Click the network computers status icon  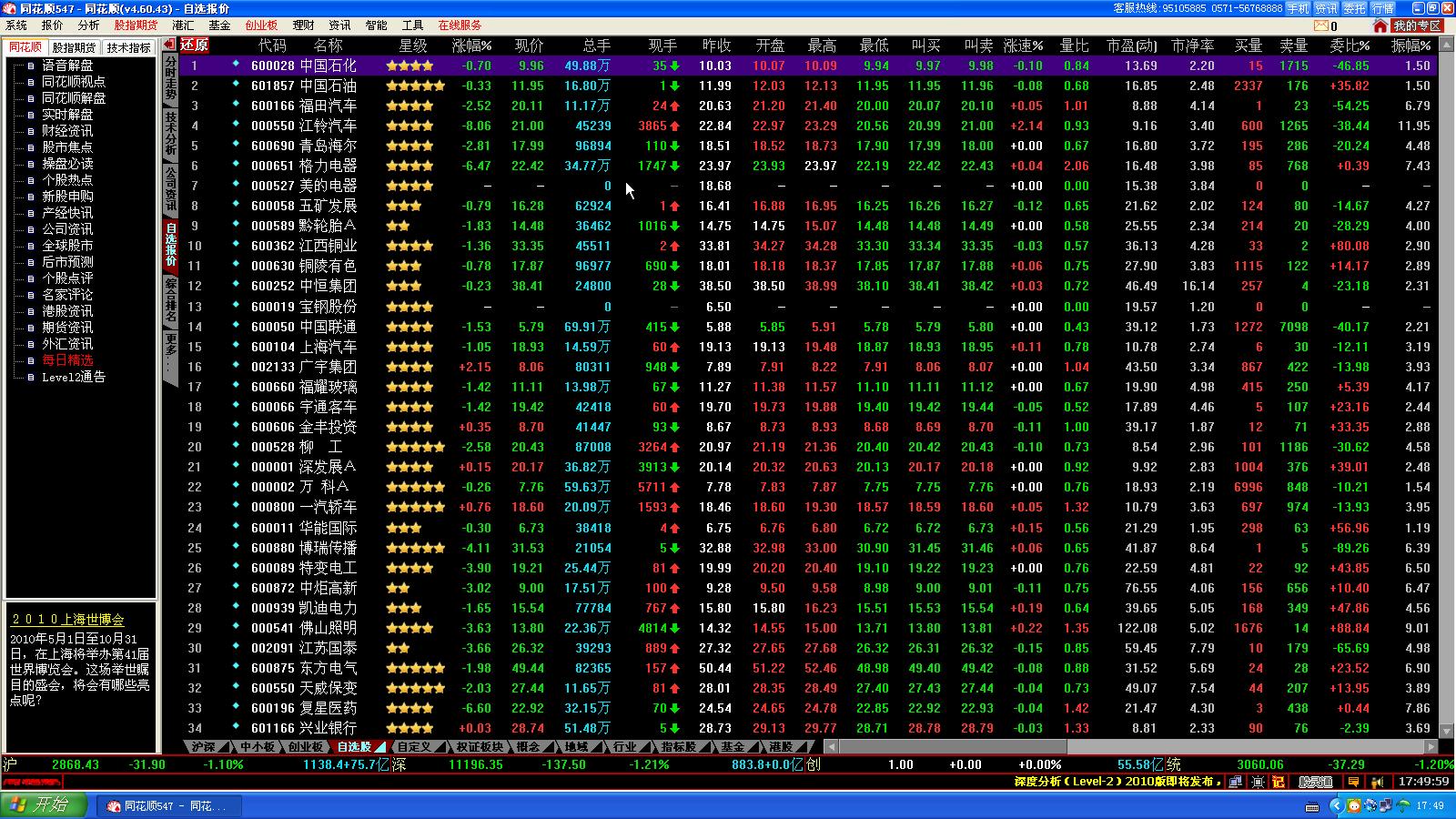pos(1235,781)
